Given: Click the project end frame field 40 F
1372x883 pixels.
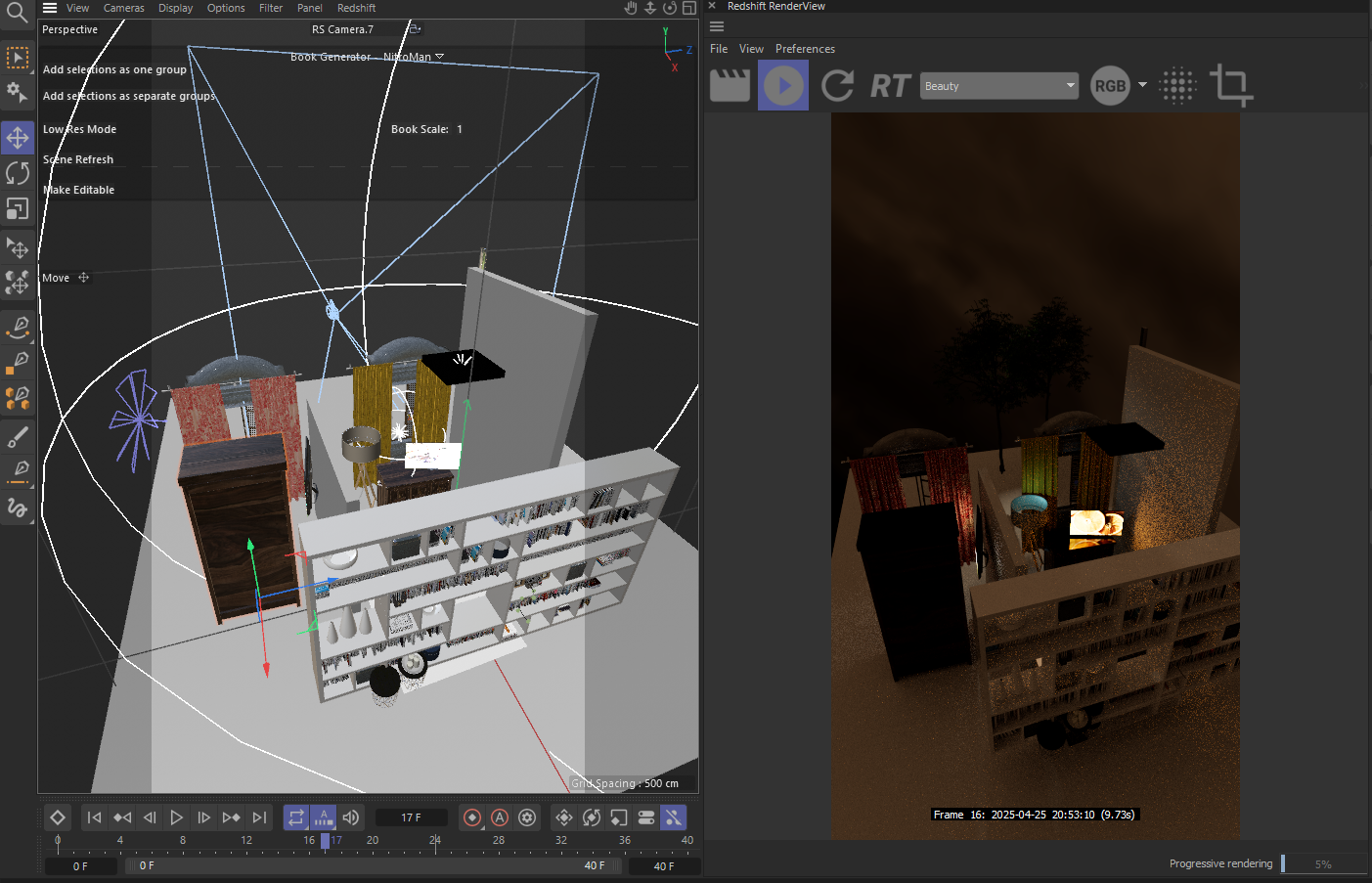Looking at the screenshot, I should tap(664, 866).
